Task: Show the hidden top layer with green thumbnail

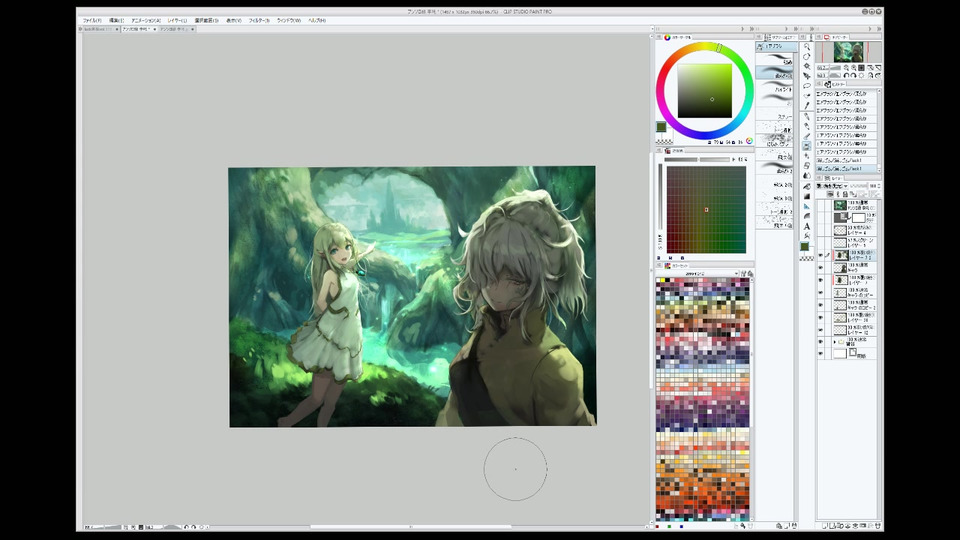Action: pyautogui.click(x=821, y=204)
